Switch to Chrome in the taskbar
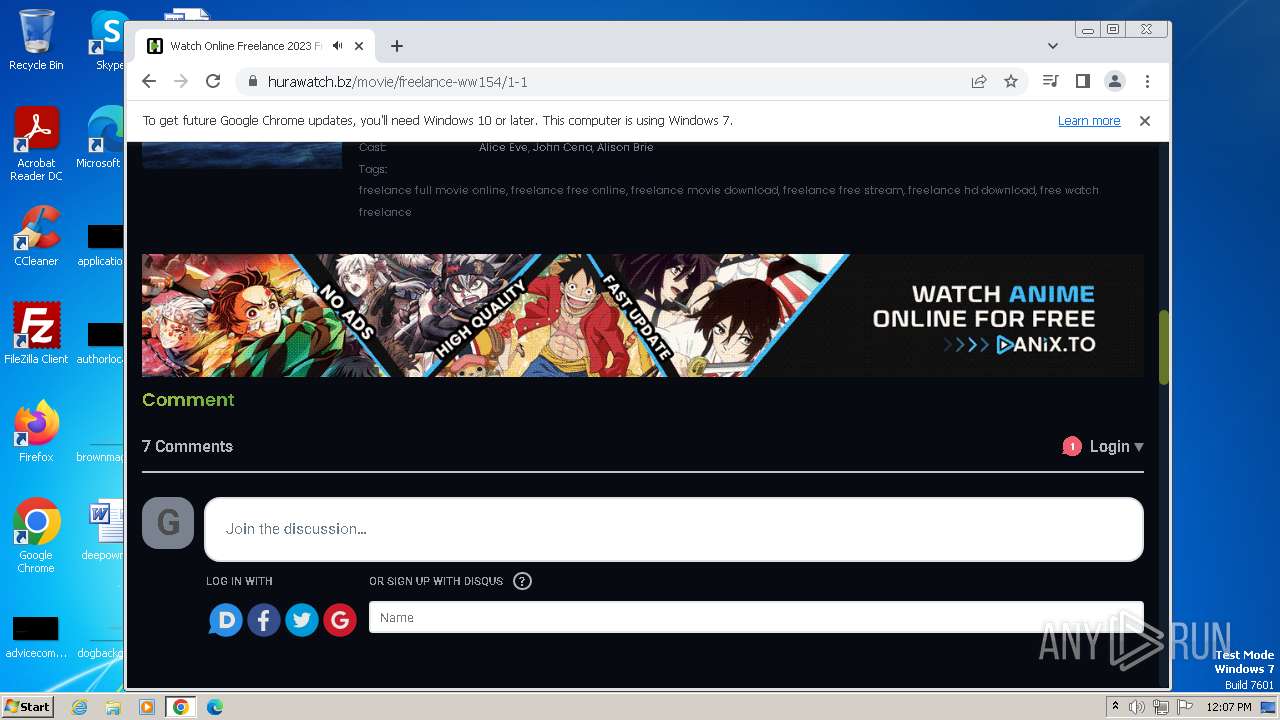 [x=181, y=707]
